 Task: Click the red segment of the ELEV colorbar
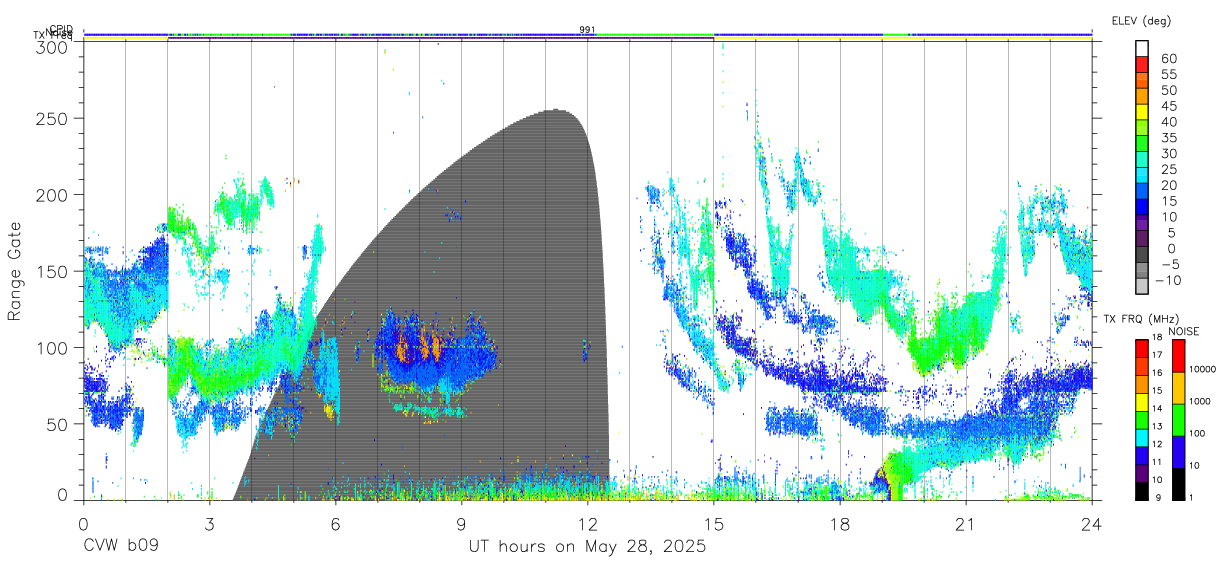(1141, 66)
